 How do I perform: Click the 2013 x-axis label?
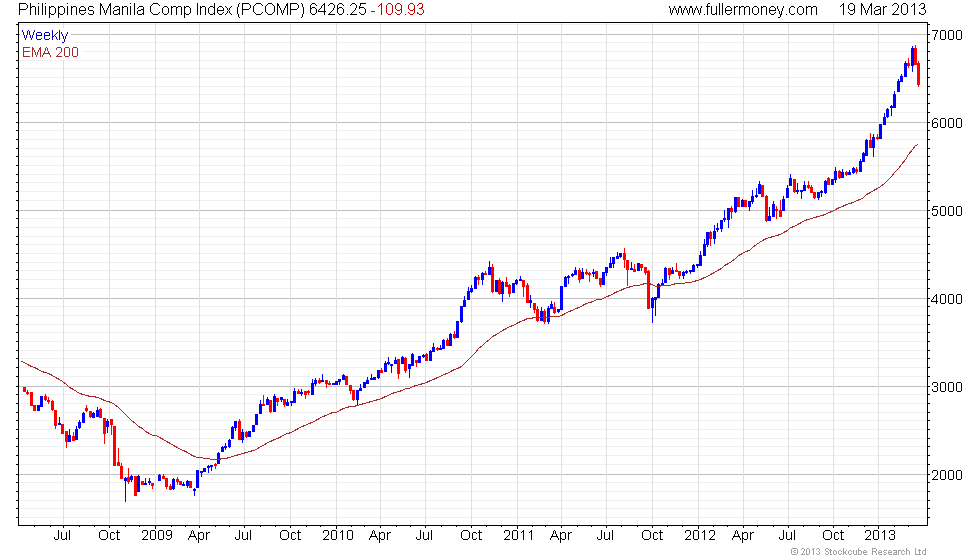point(879,535)
